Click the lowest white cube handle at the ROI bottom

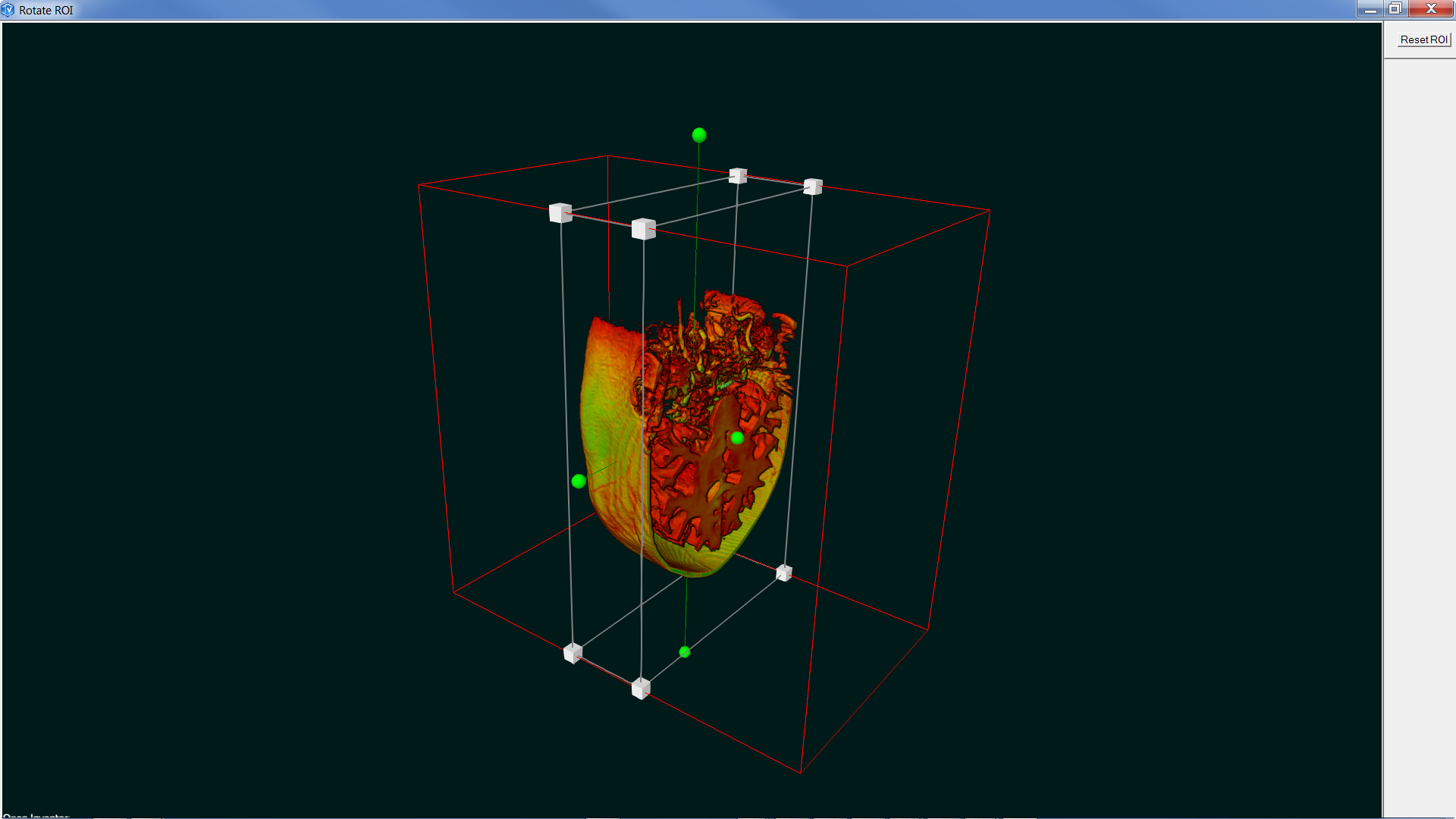coord(641,689)
